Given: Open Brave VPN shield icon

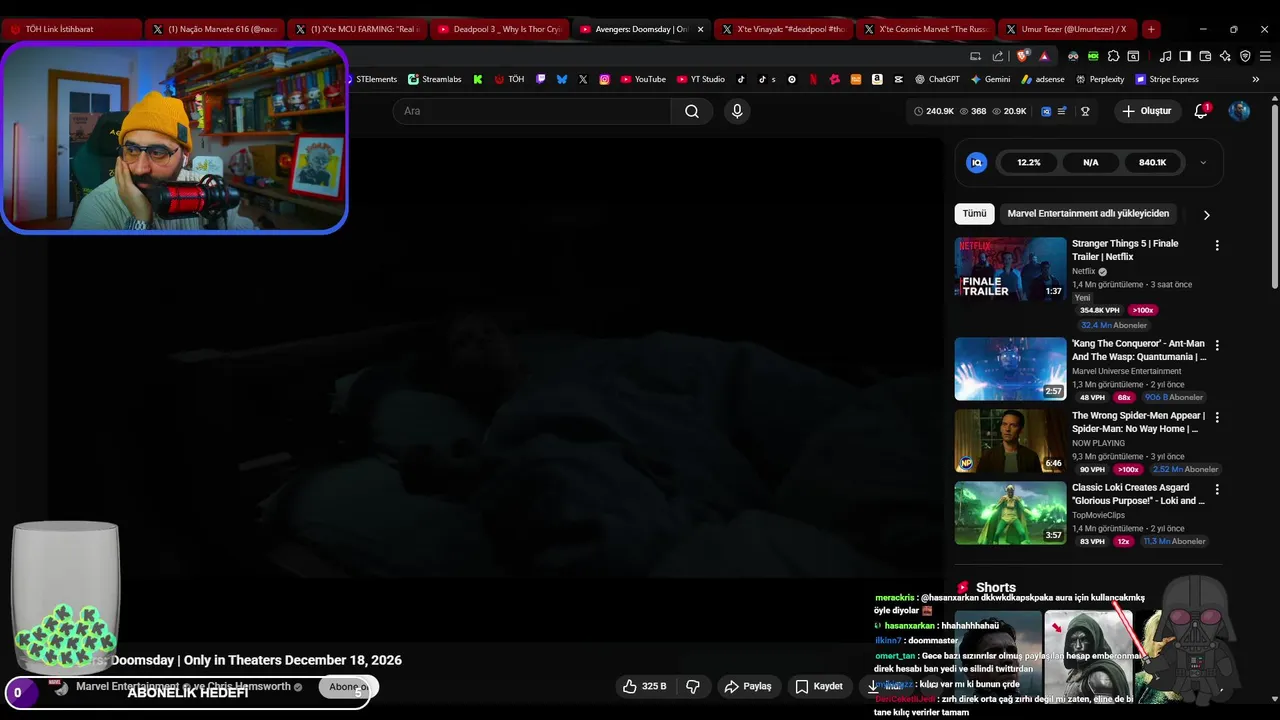Looking at the screenshot, I should [1245, 56].
